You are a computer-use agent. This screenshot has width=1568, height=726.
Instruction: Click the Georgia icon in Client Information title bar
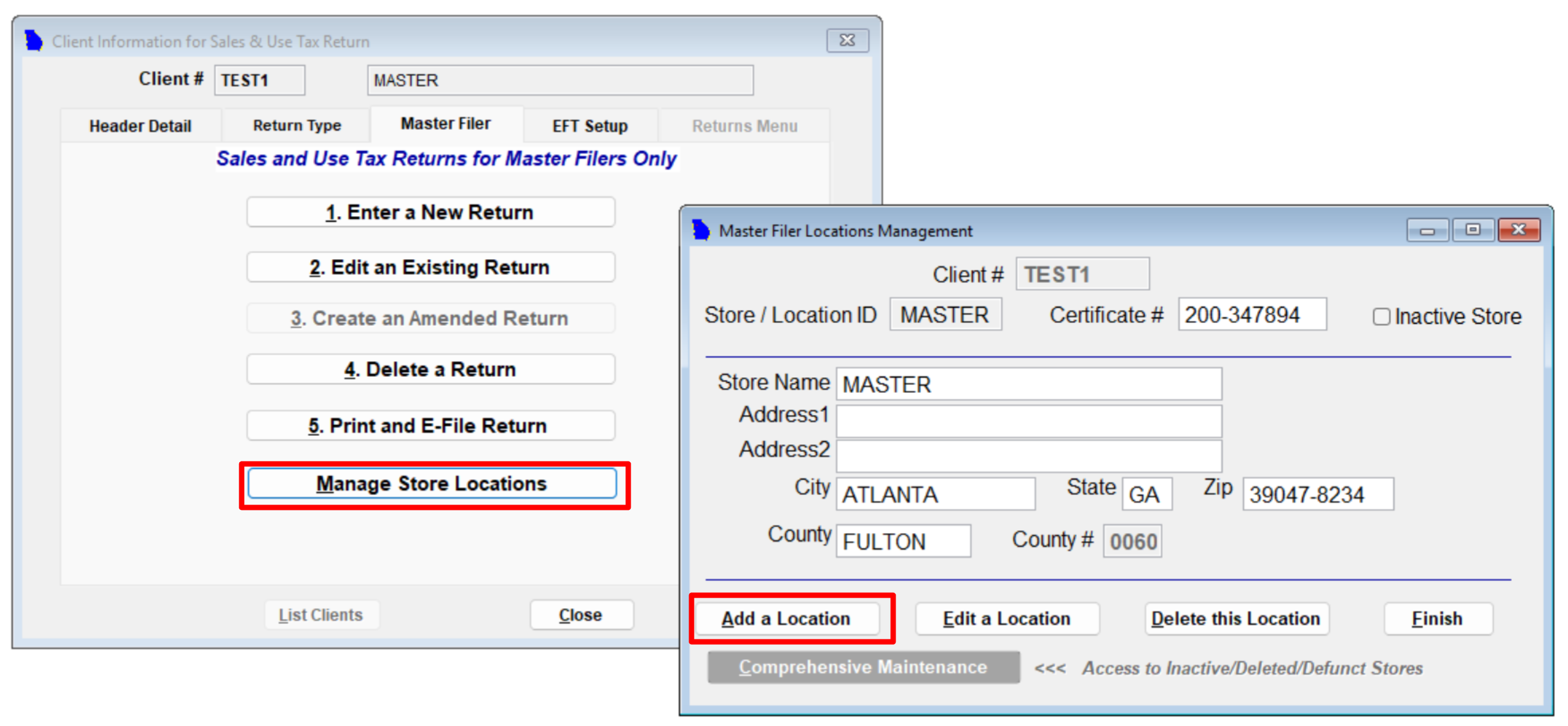point(33,41)
